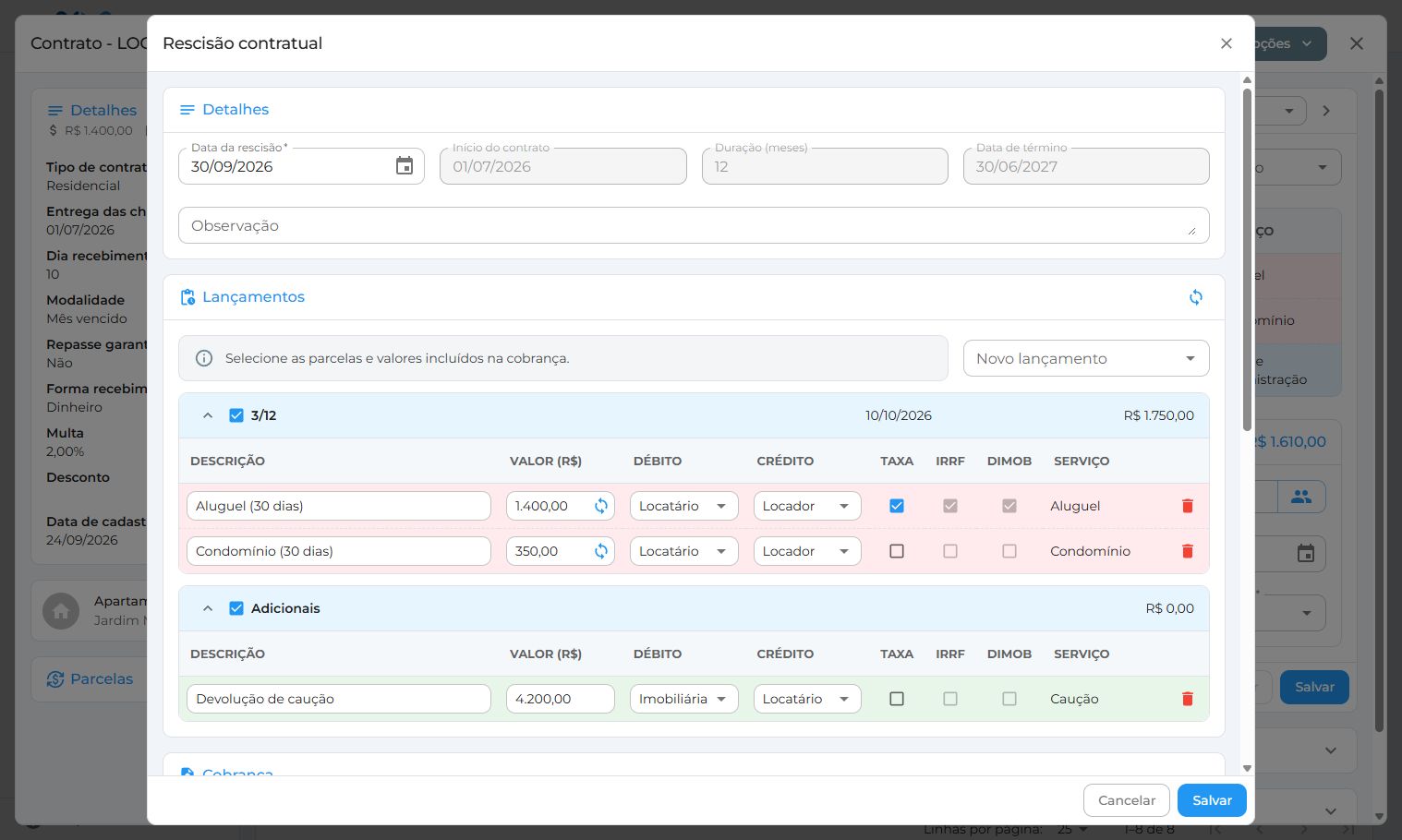The width and height of the screenshot is (1402, 840).
Task: Open the rescission date calendar picker
Action: point(405,166)
